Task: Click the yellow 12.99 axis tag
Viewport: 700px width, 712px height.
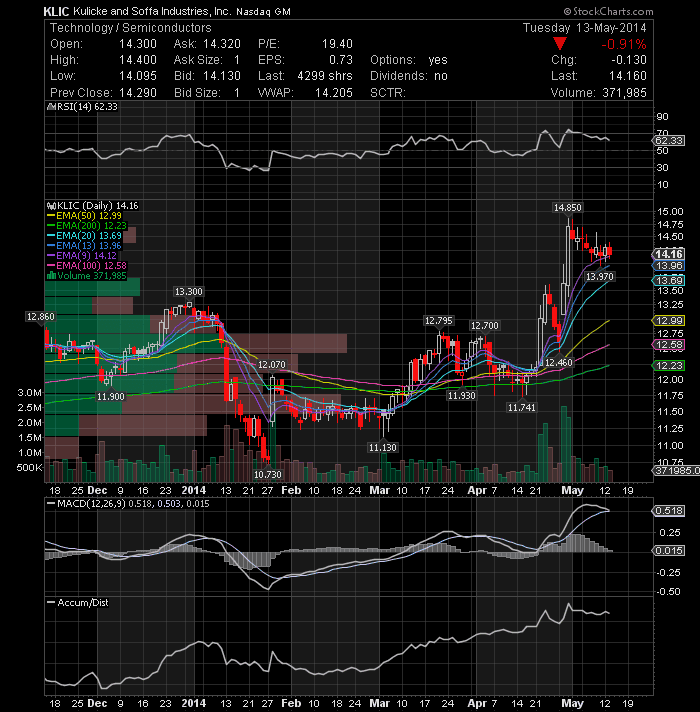Action: [669, 321]
